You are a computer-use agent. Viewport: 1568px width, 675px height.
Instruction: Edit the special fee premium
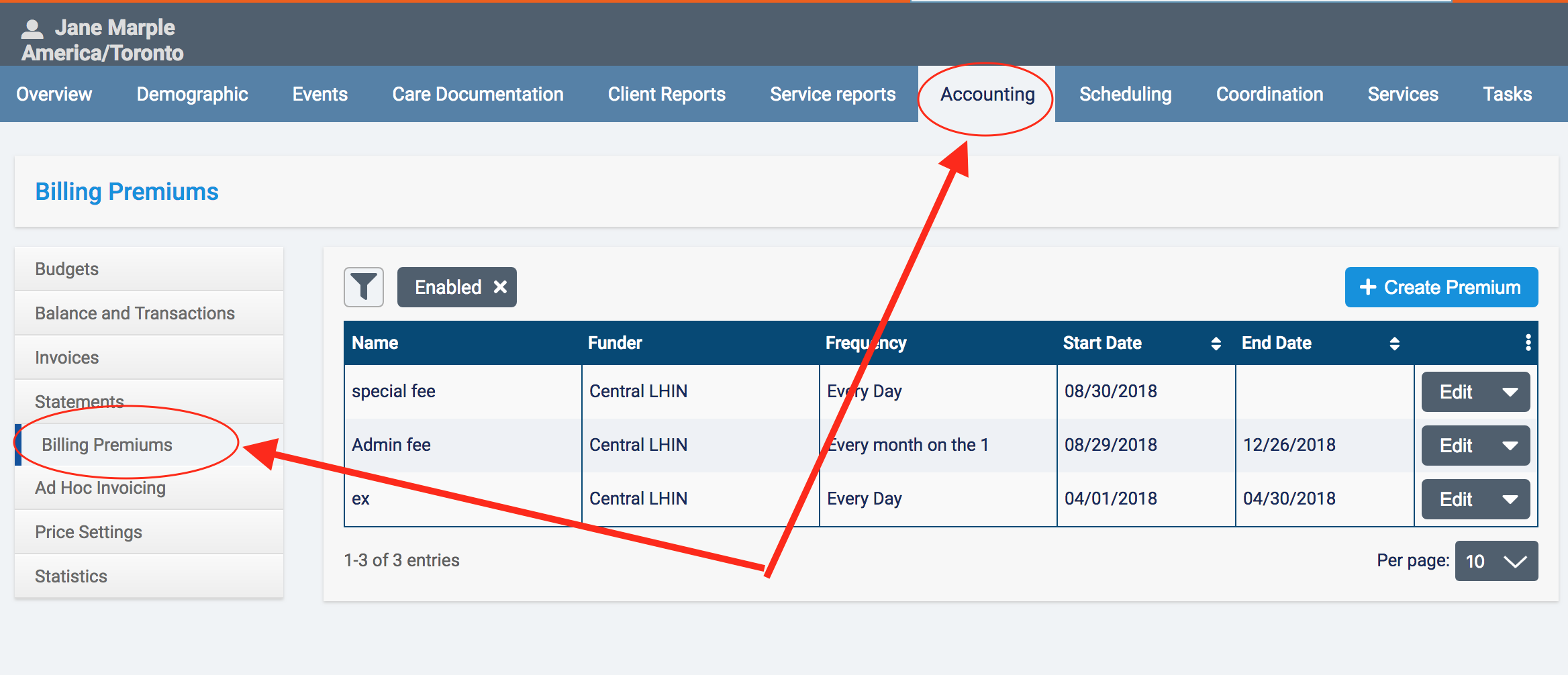(1455, 392)
